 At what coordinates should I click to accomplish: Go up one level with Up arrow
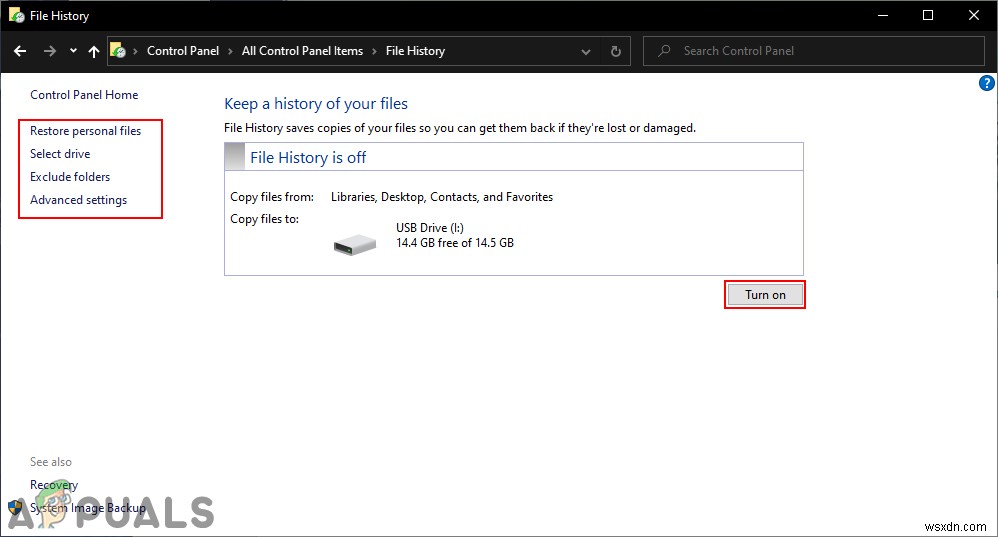click(x=94, y=51)
